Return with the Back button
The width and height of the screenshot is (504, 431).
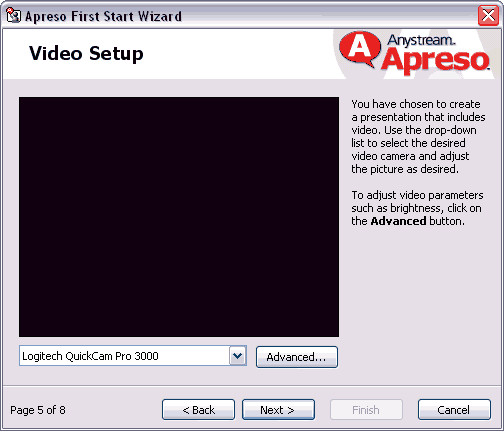pyautogui.click(x=198, y=410)
